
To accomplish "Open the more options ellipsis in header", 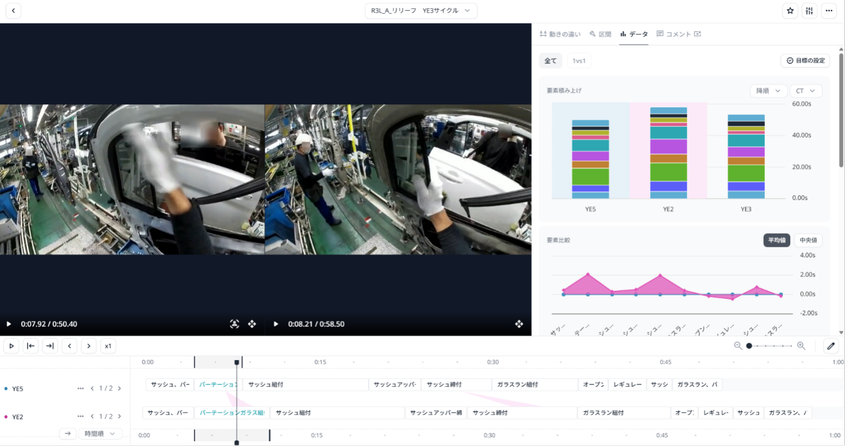I will (x=829, y=10).
